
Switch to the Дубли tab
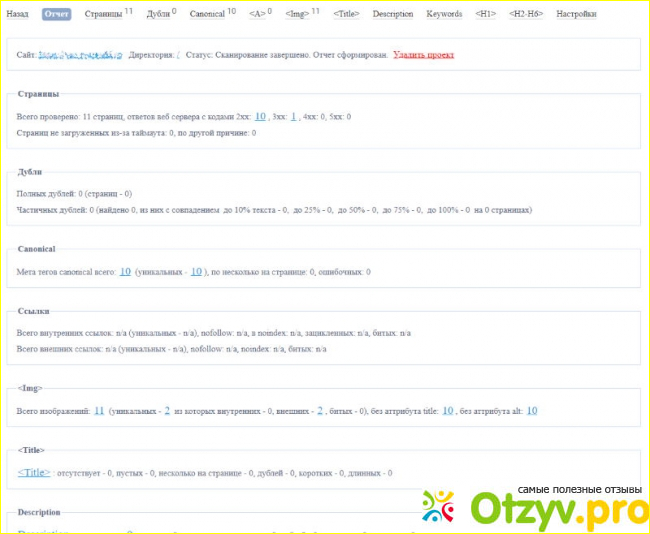pyautogui.click(x=158, y=14)
